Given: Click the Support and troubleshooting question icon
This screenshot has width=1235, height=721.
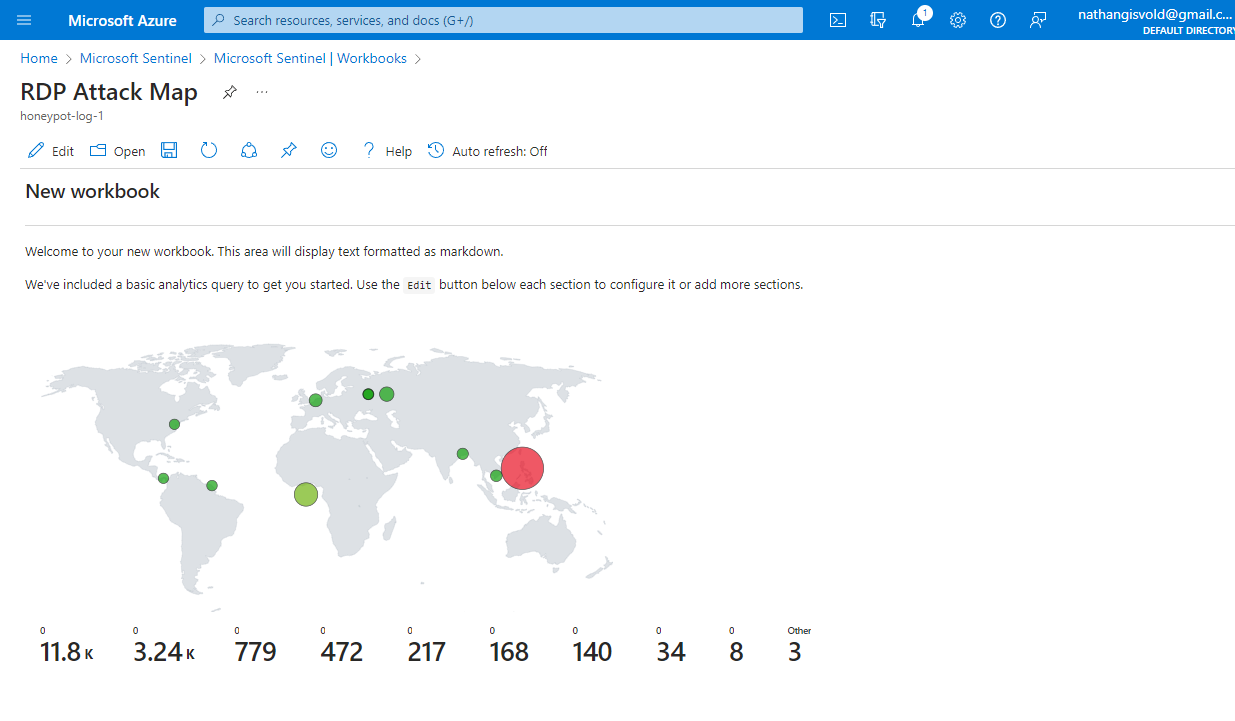Looking at the screenshot, I should tap(998, 20).
